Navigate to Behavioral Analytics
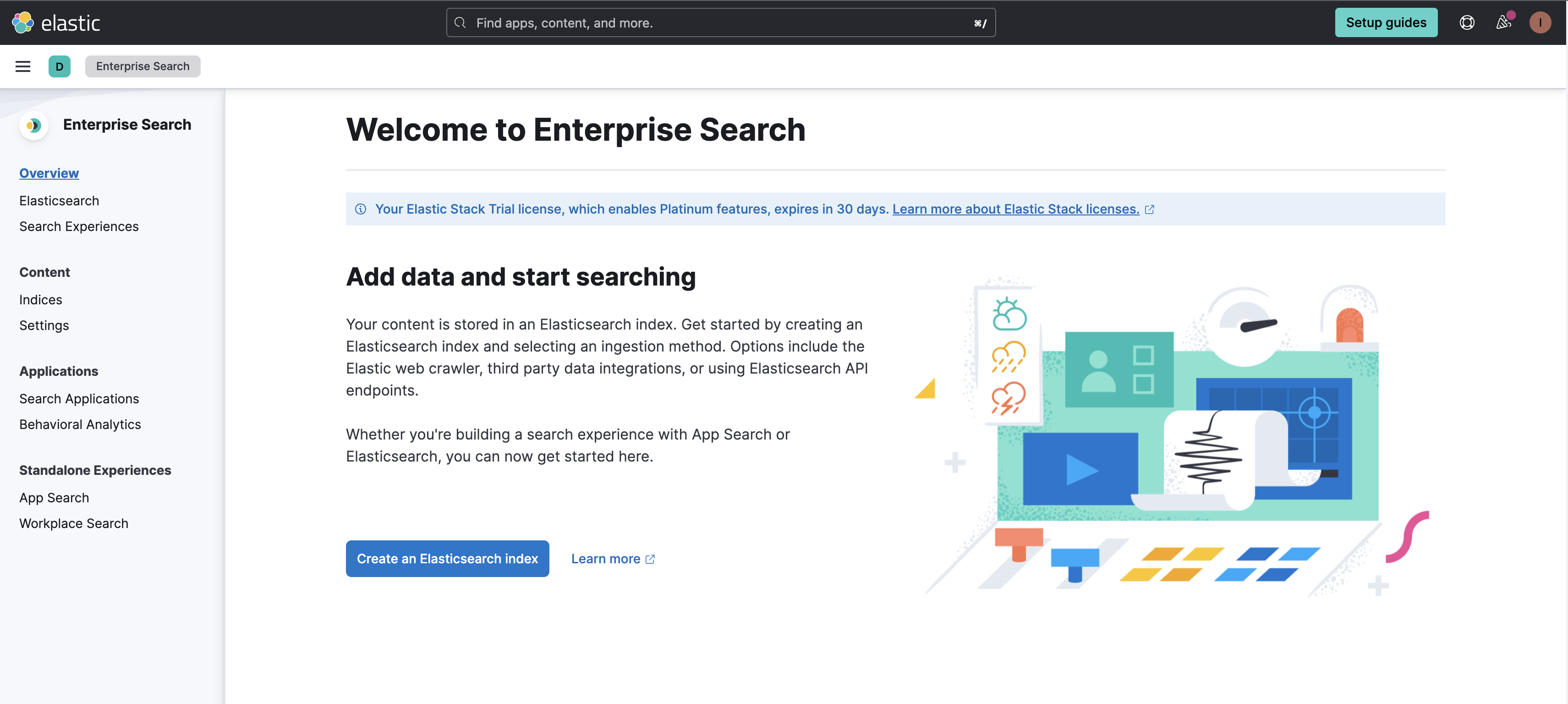This screenshot has height=704, width=1568. pos(80,424)
